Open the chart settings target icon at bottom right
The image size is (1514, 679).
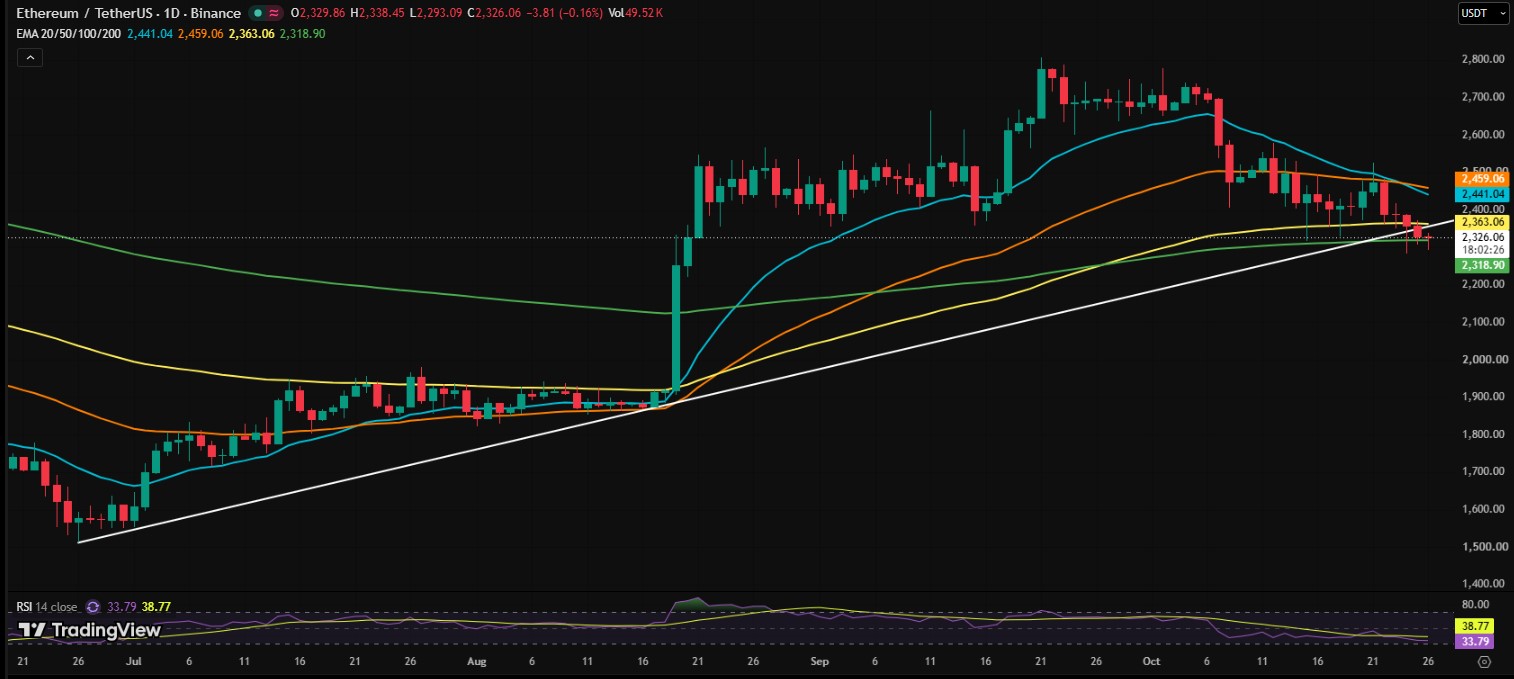1484,661
